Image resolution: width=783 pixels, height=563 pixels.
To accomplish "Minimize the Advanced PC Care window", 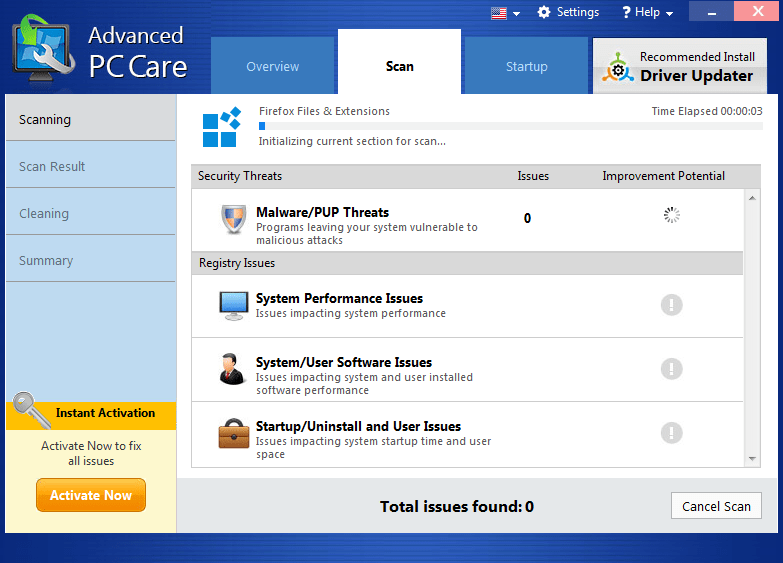I will point(712,11).
